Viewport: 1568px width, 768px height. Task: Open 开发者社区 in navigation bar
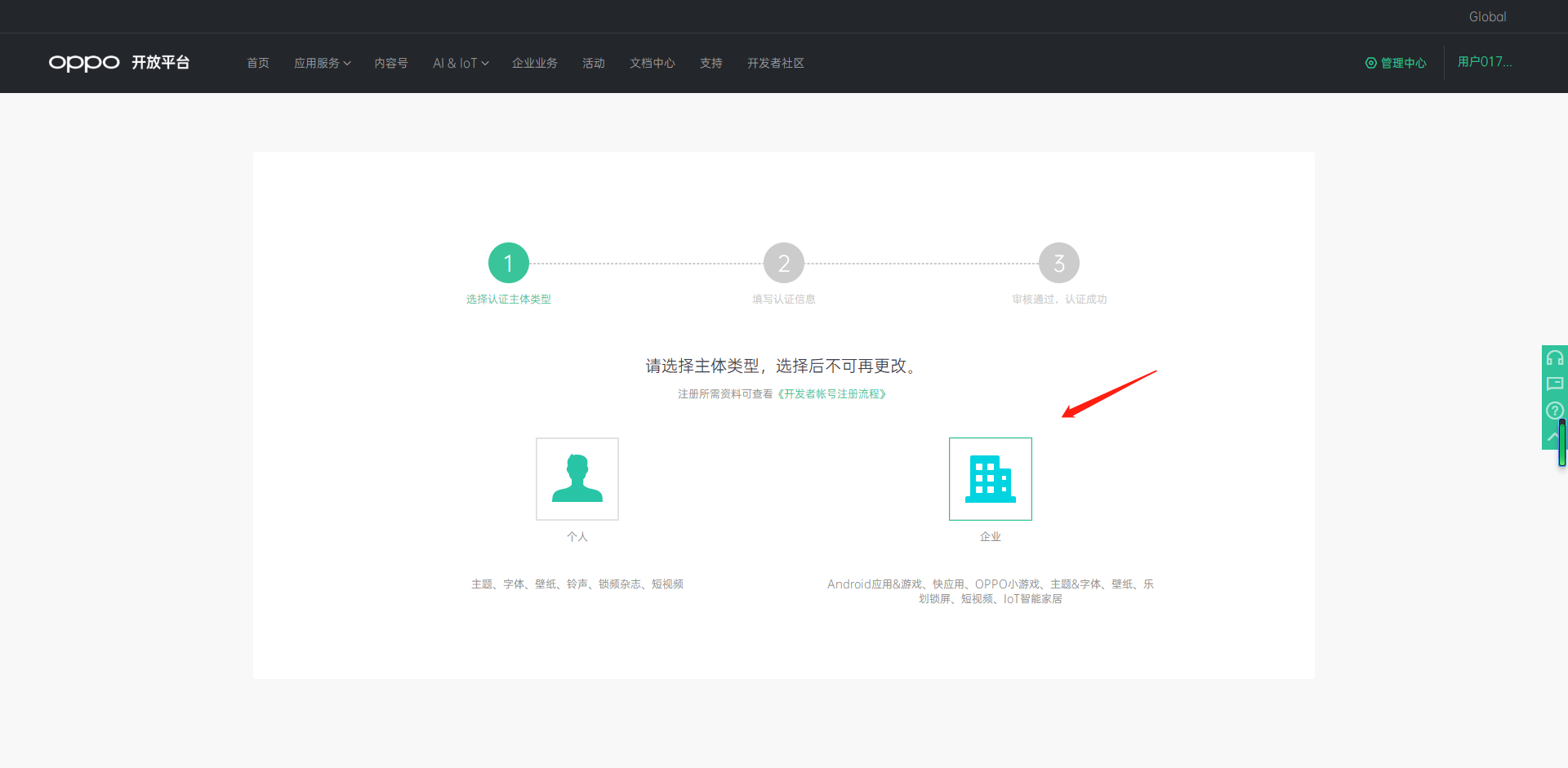tap(776, 63)
